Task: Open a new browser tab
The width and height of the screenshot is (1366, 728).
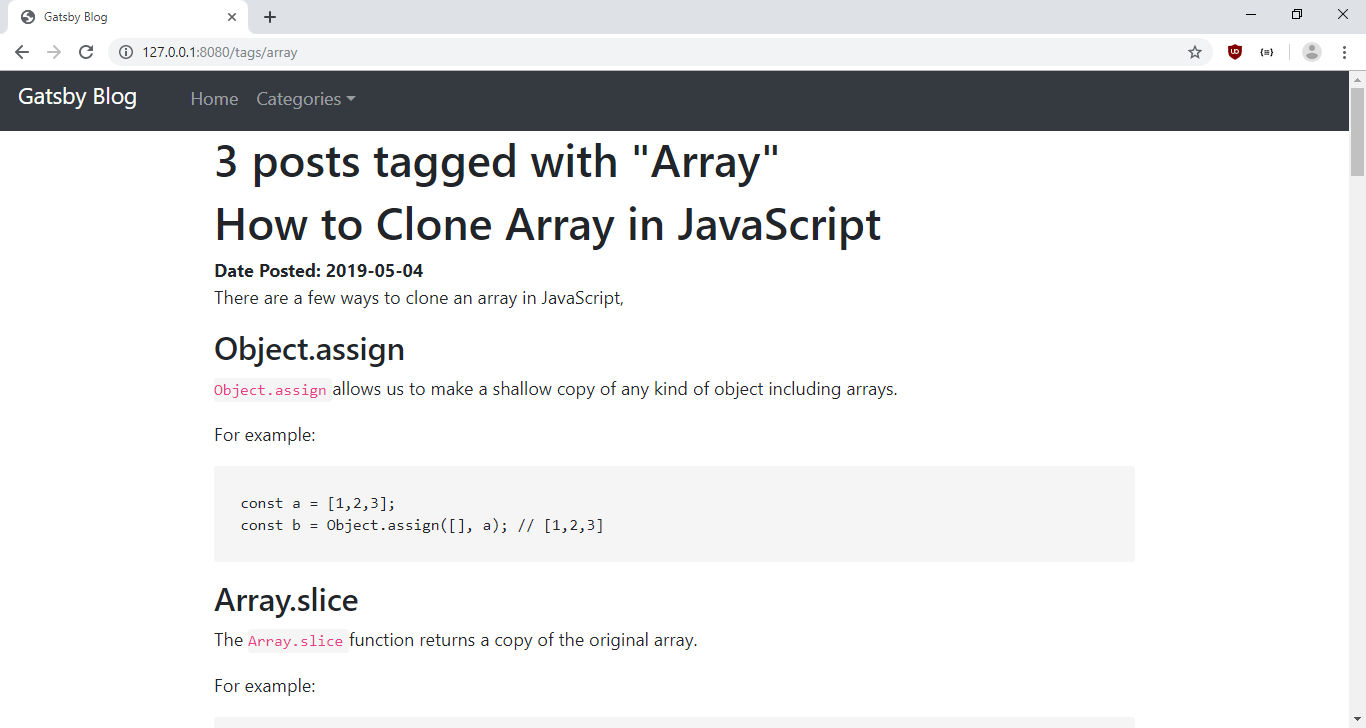Action: pyautogui.click(x=270, y=17)
